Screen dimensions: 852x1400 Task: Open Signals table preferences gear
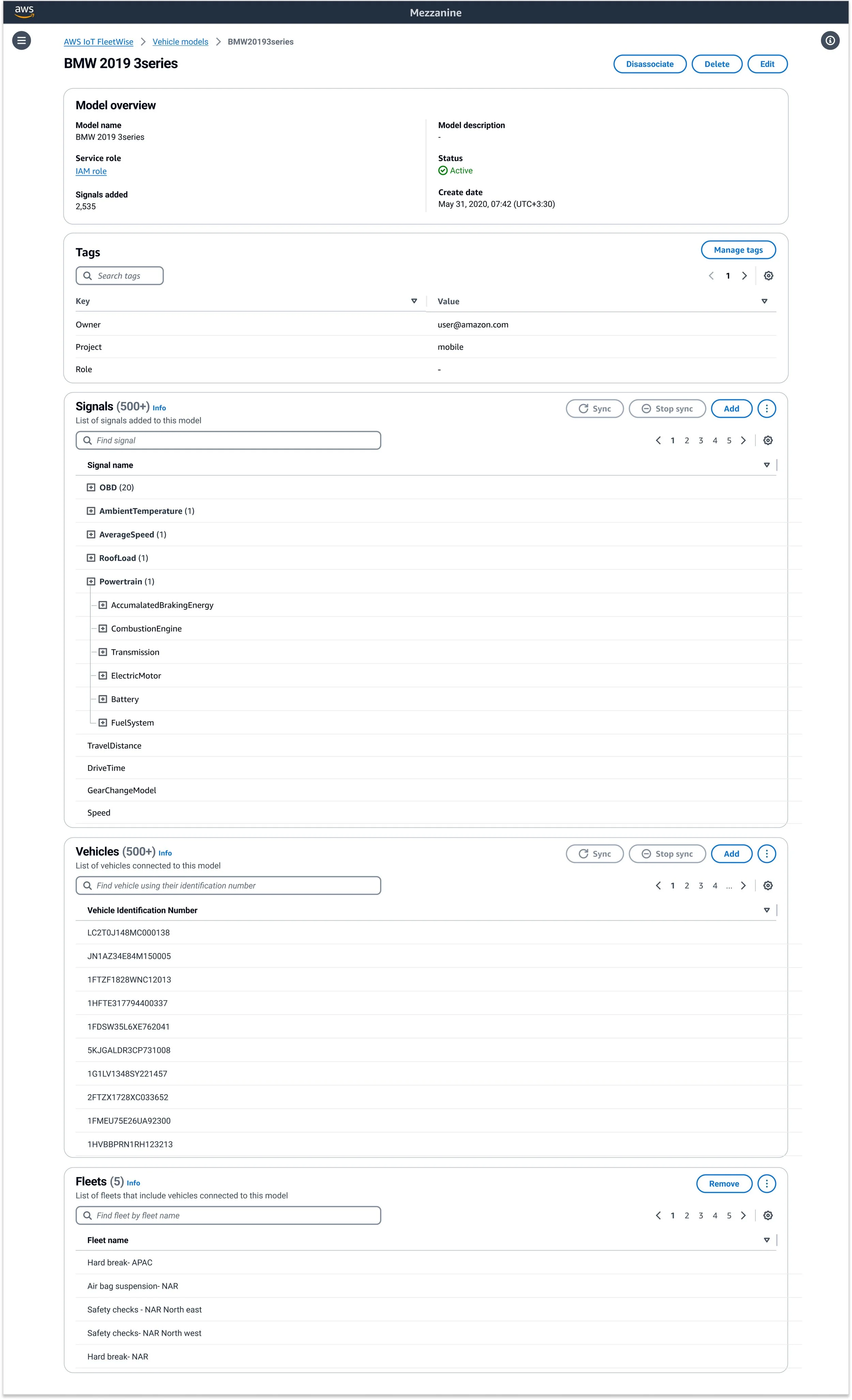pos(767,440)
